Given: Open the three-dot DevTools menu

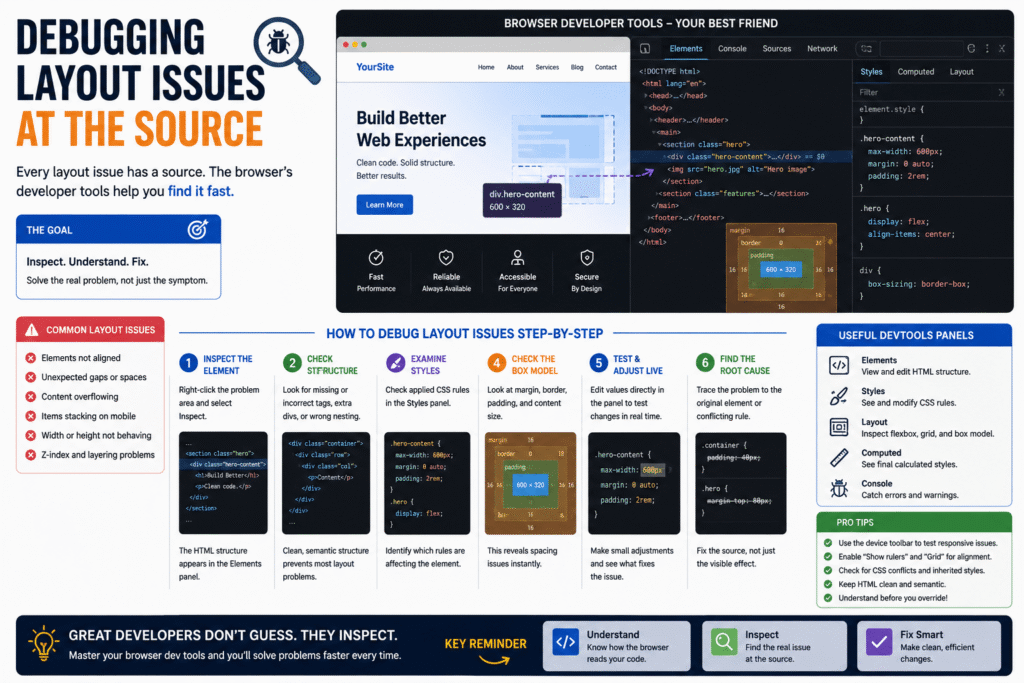Looking at the screenshot, I should pos(987,48).
